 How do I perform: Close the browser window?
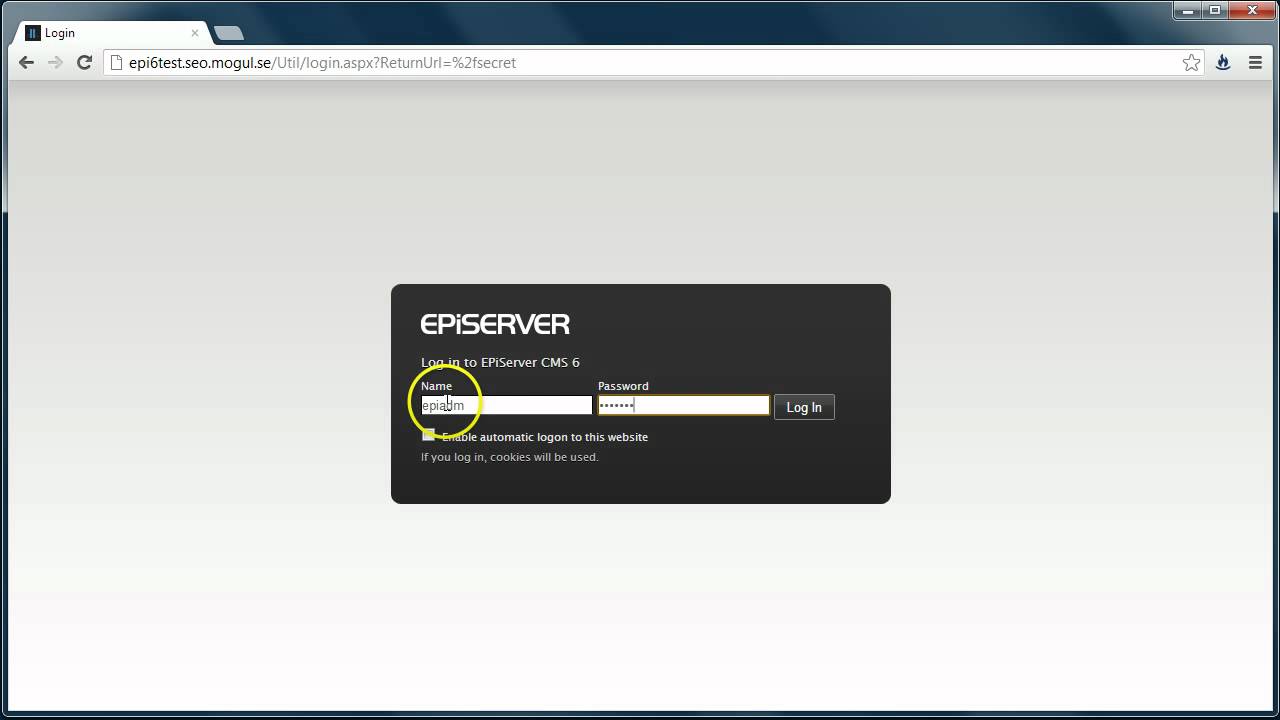1251,10
